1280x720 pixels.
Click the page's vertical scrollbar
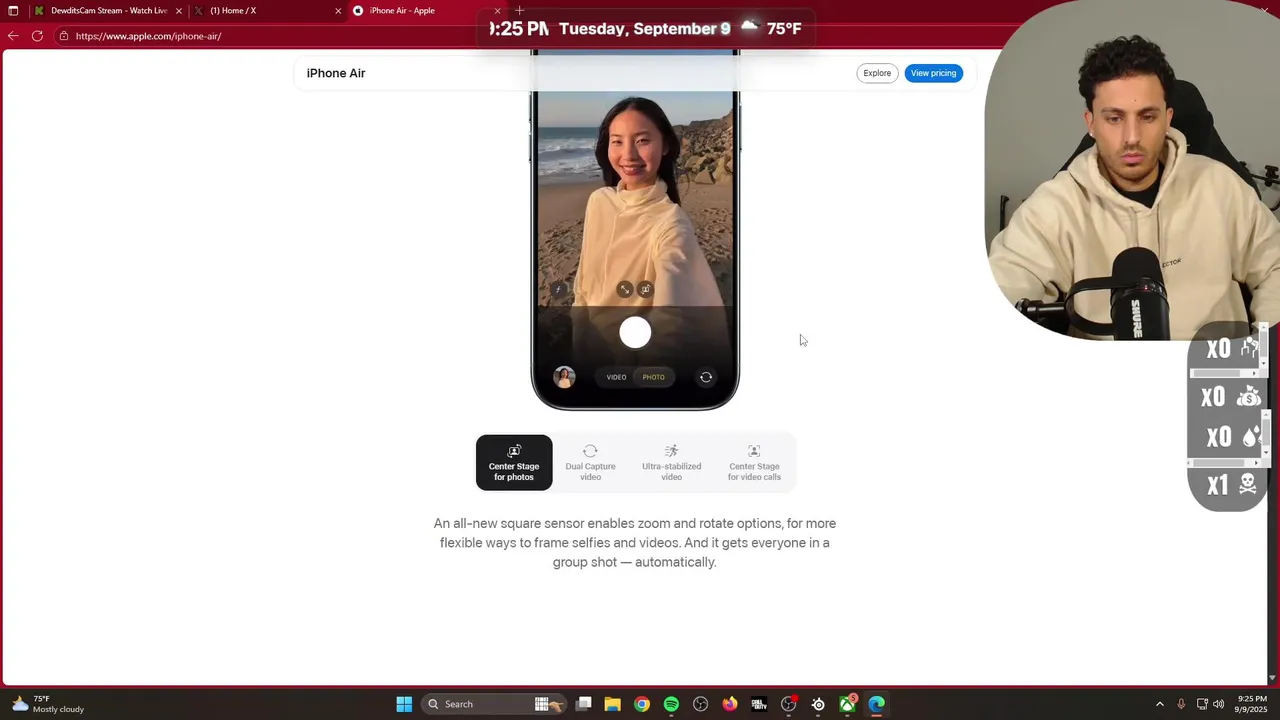coord(1273,365)
